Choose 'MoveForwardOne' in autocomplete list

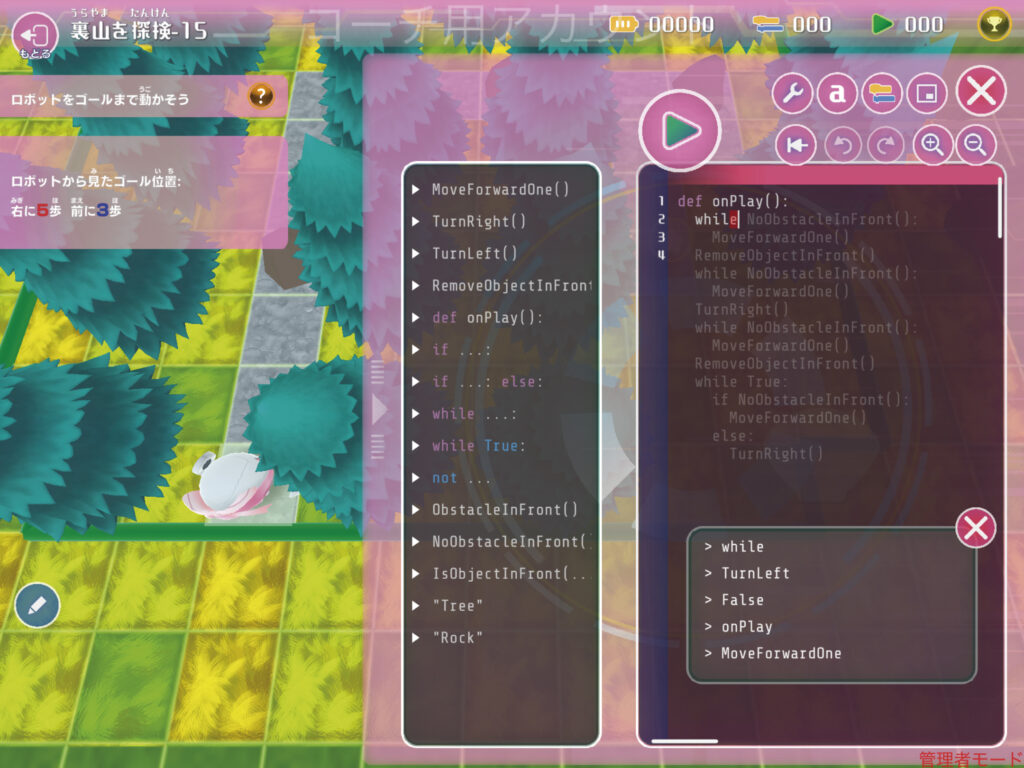(780, 653)
